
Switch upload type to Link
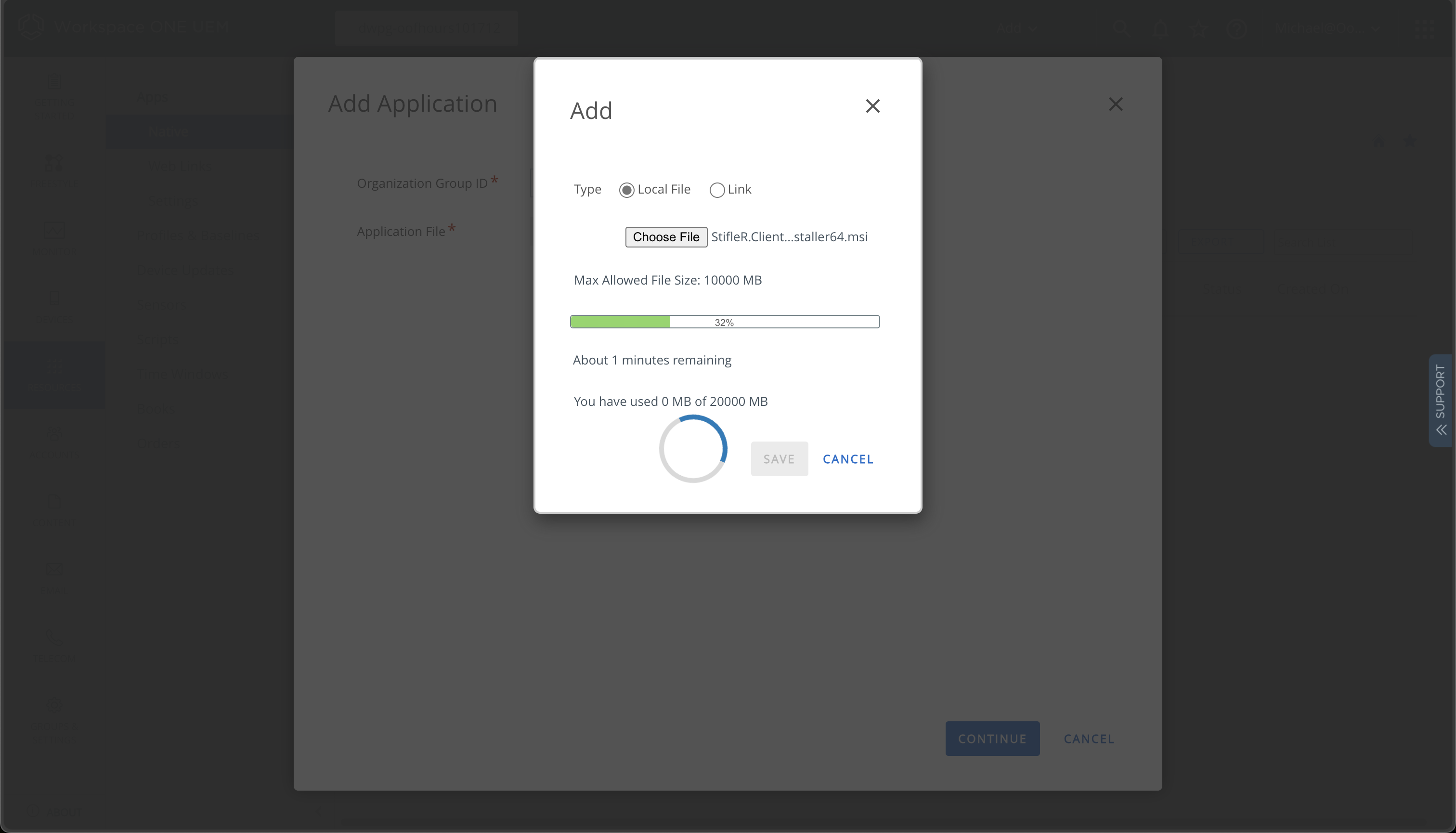pos(717,189)
